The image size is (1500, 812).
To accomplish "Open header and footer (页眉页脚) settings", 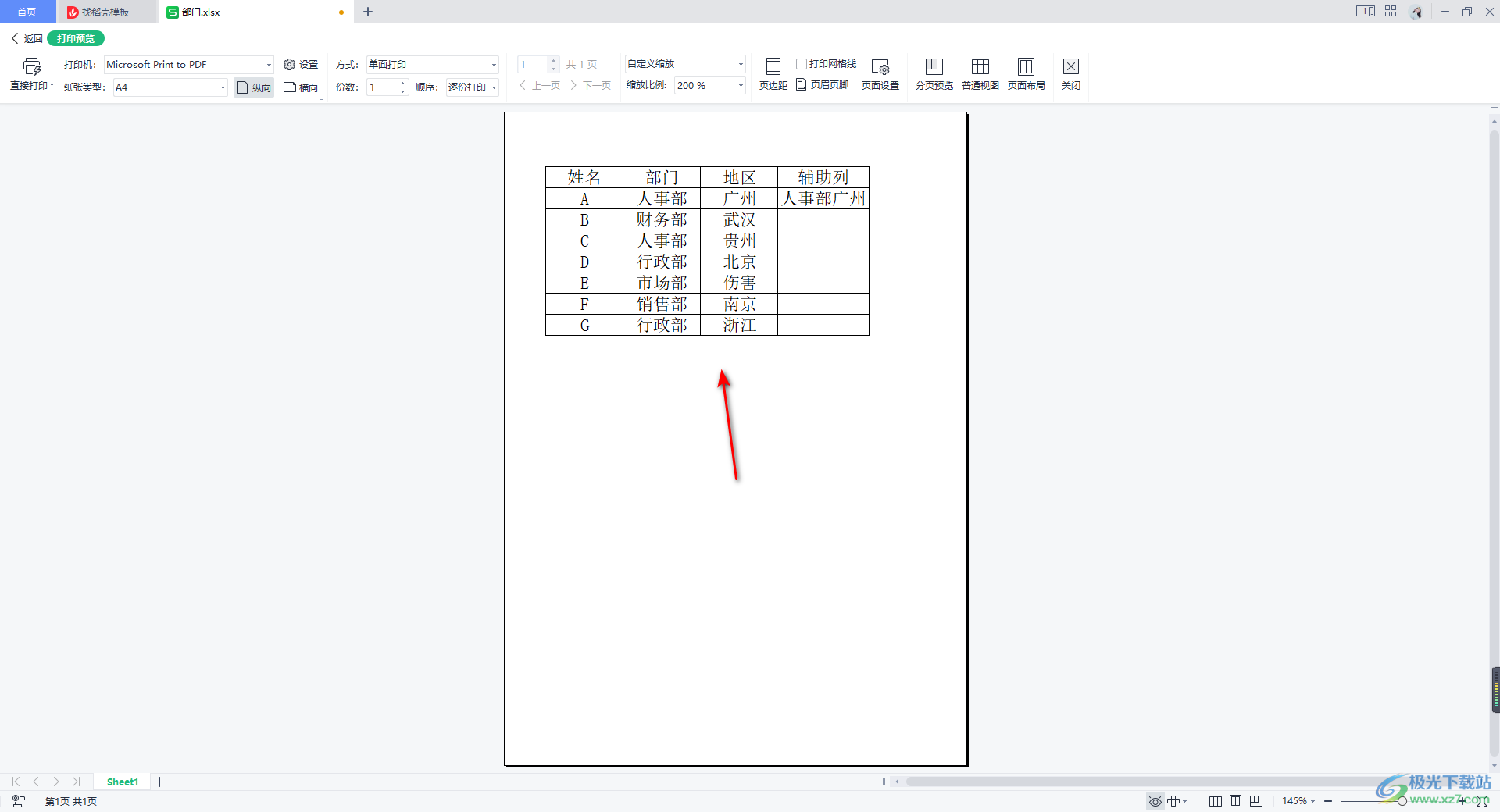I will pos(823,85).
